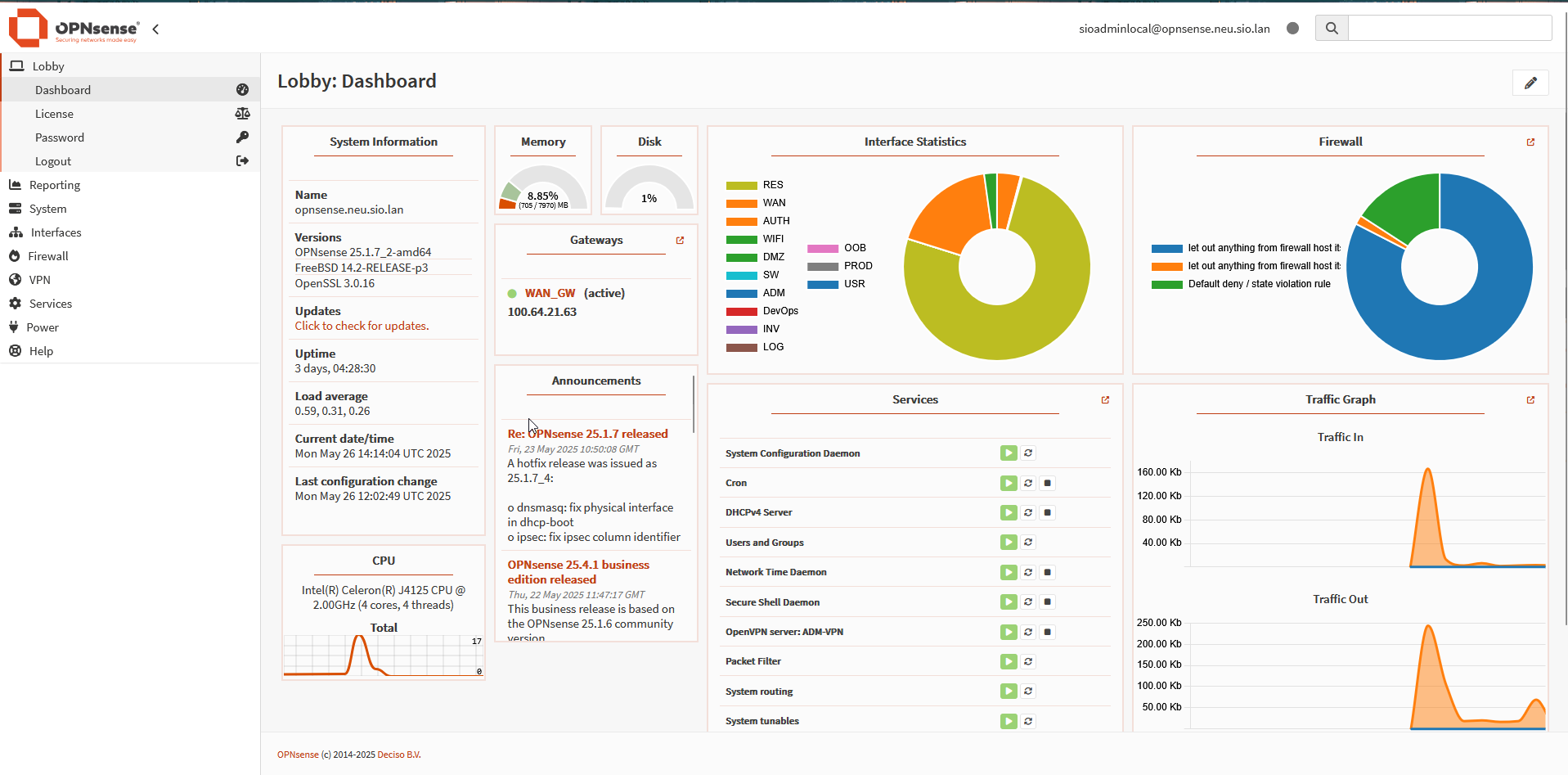Viewport: 1568px width, 775px height.
Task: Restart the Packet Filter service
Action: (1028, 661)
